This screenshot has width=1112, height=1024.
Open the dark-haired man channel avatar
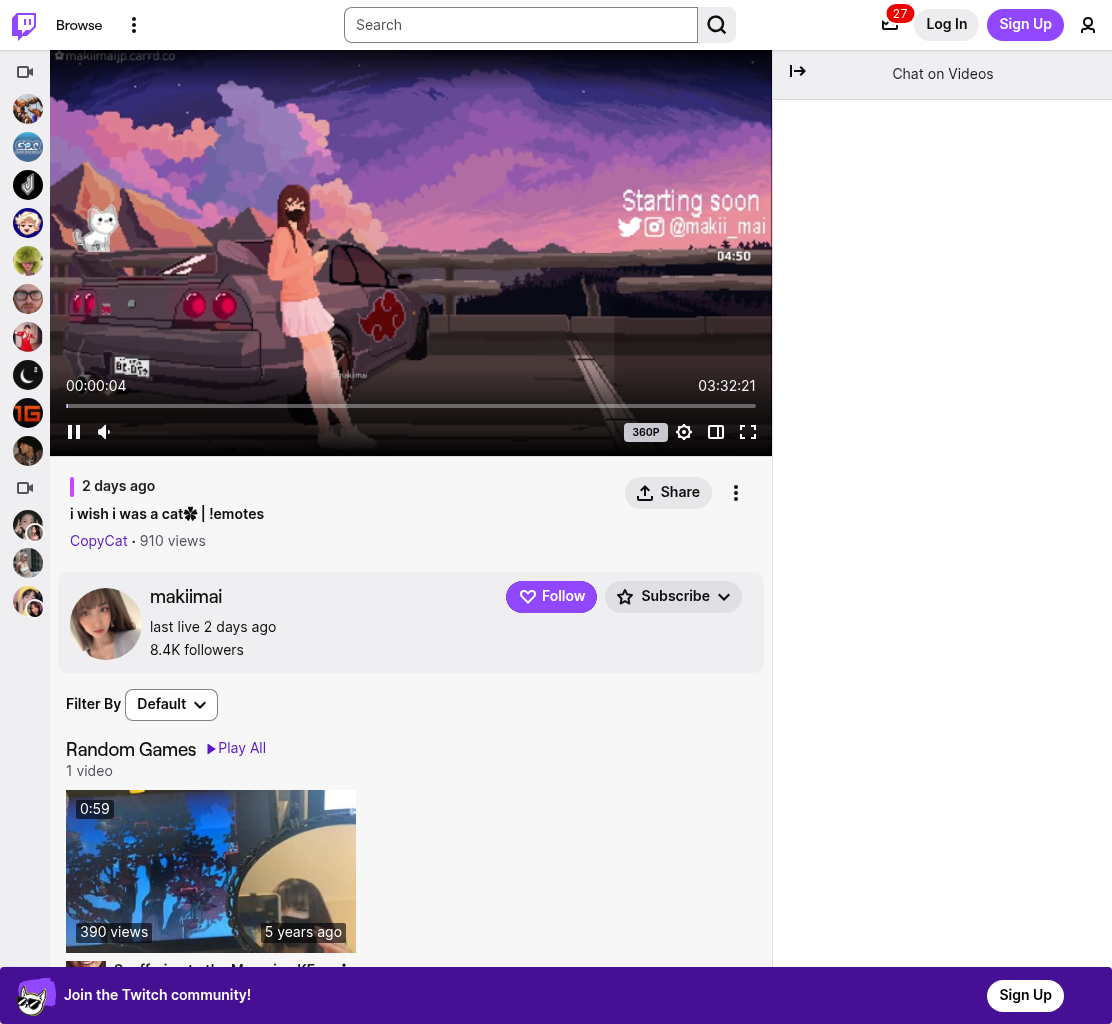click(28, 451)
